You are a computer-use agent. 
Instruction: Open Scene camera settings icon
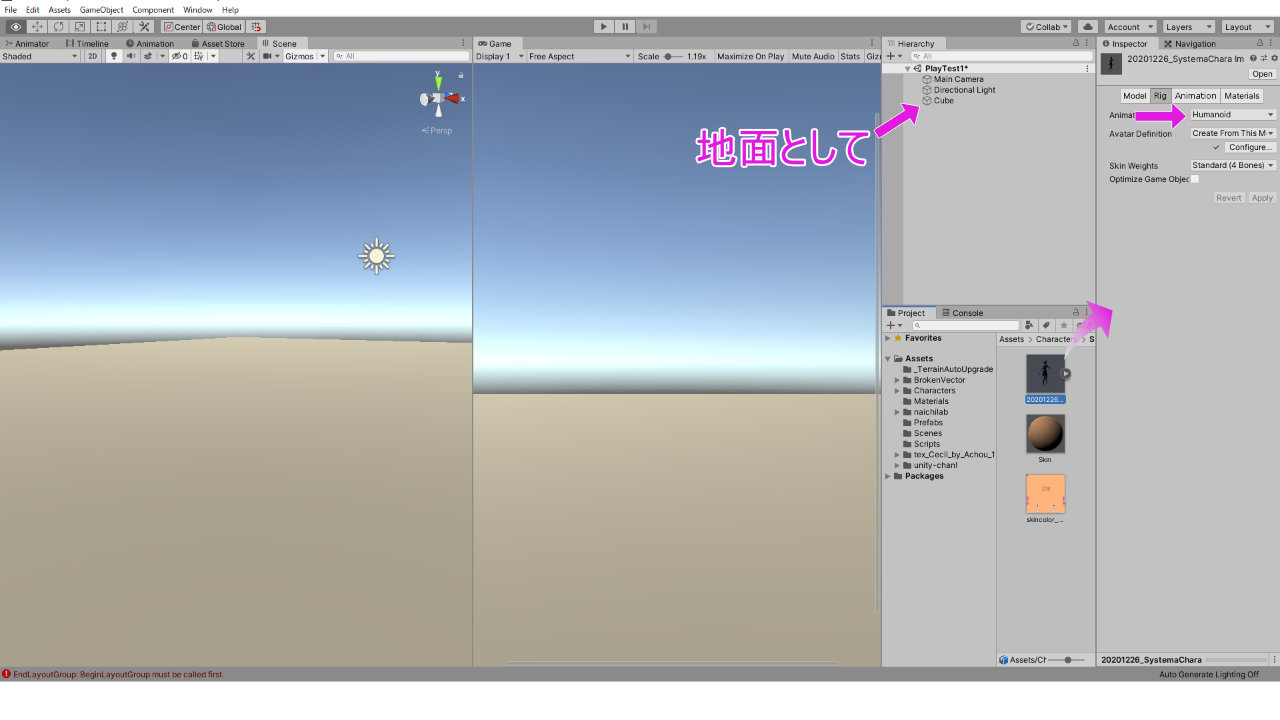coord(268,56)
